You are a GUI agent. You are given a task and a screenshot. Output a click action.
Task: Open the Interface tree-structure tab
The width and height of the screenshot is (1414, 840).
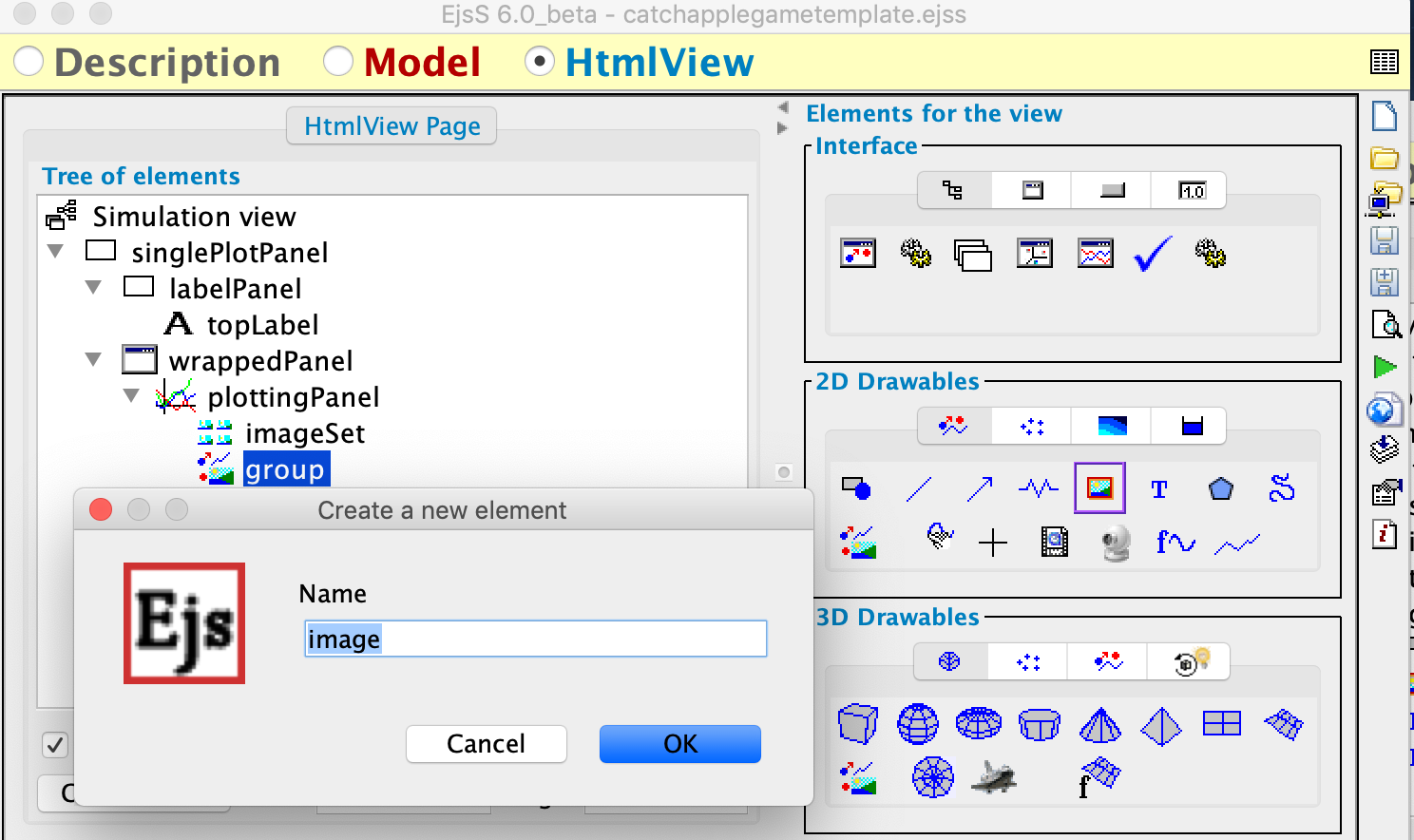[953, 190]
